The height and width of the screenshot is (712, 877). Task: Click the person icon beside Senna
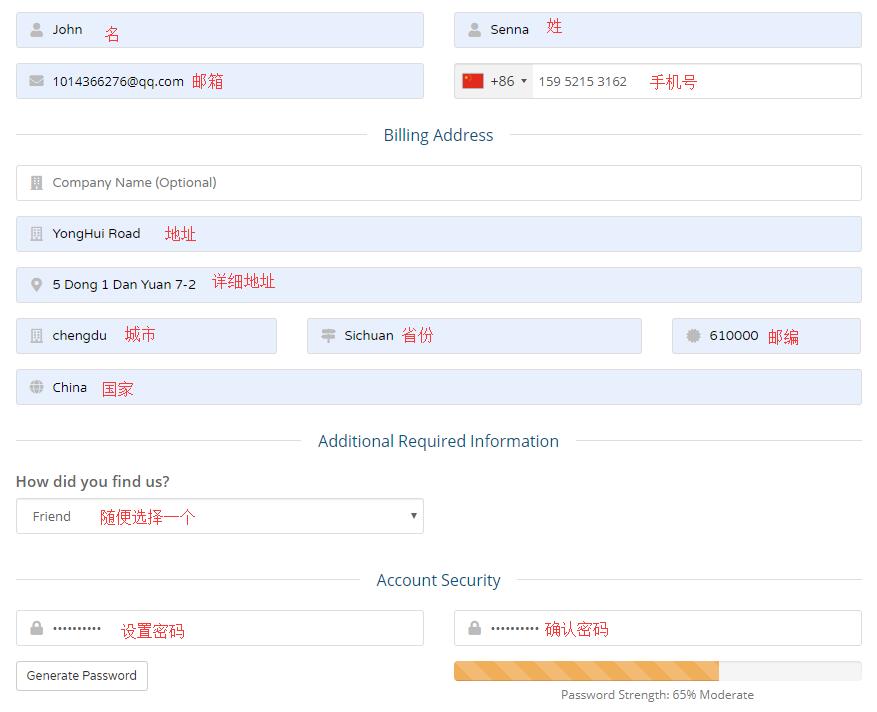tap(474, 30)
